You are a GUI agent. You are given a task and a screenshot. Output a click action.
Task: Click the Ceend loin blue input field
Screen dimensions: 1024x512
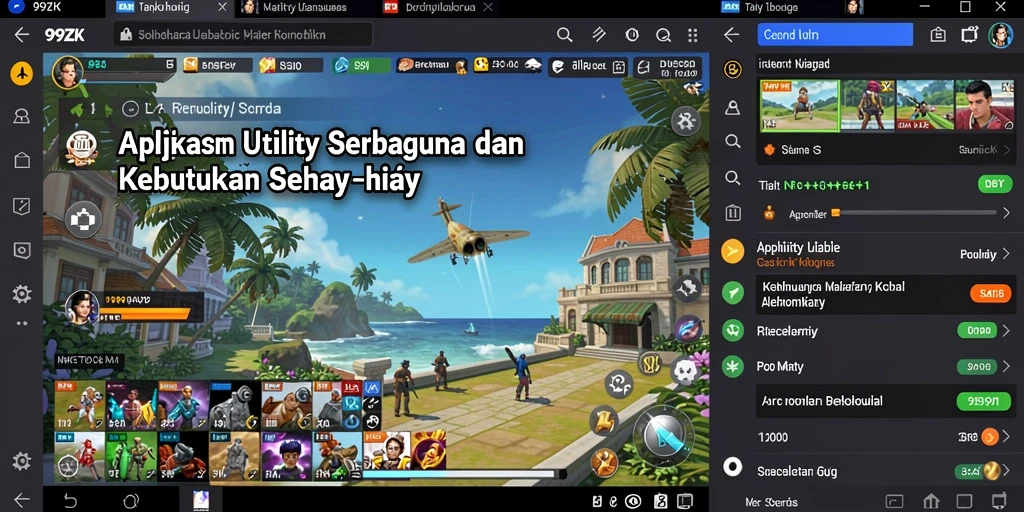click(835, 35)
